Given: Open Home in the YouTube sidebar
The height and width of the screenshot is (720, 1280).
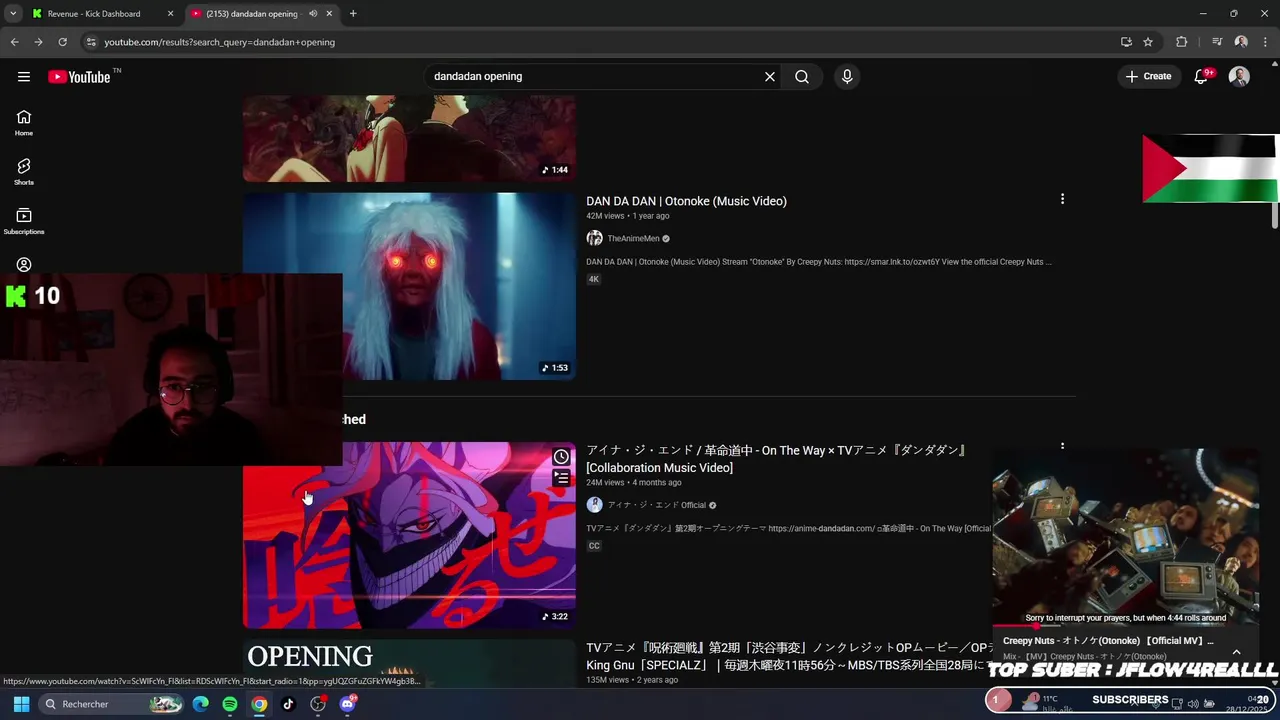Looking at the screenshot, I should click(x=24, y=123).
